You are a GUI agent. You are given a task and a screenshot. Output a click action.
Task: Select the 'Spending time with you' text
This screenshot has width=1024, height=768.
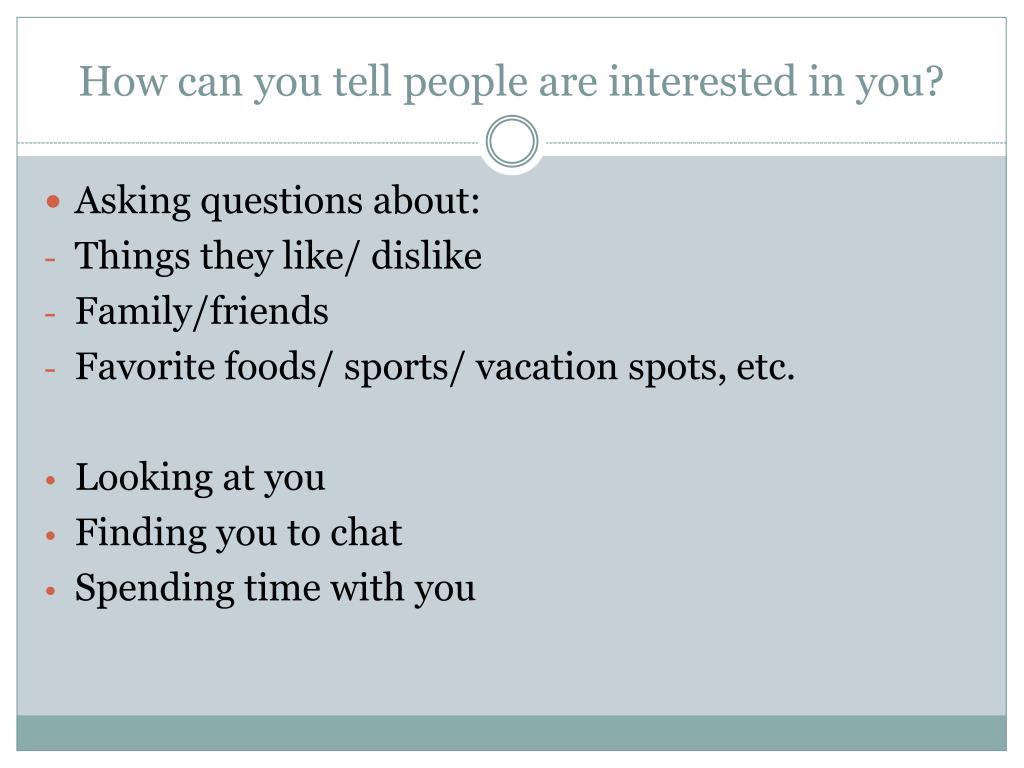[275, 589]
